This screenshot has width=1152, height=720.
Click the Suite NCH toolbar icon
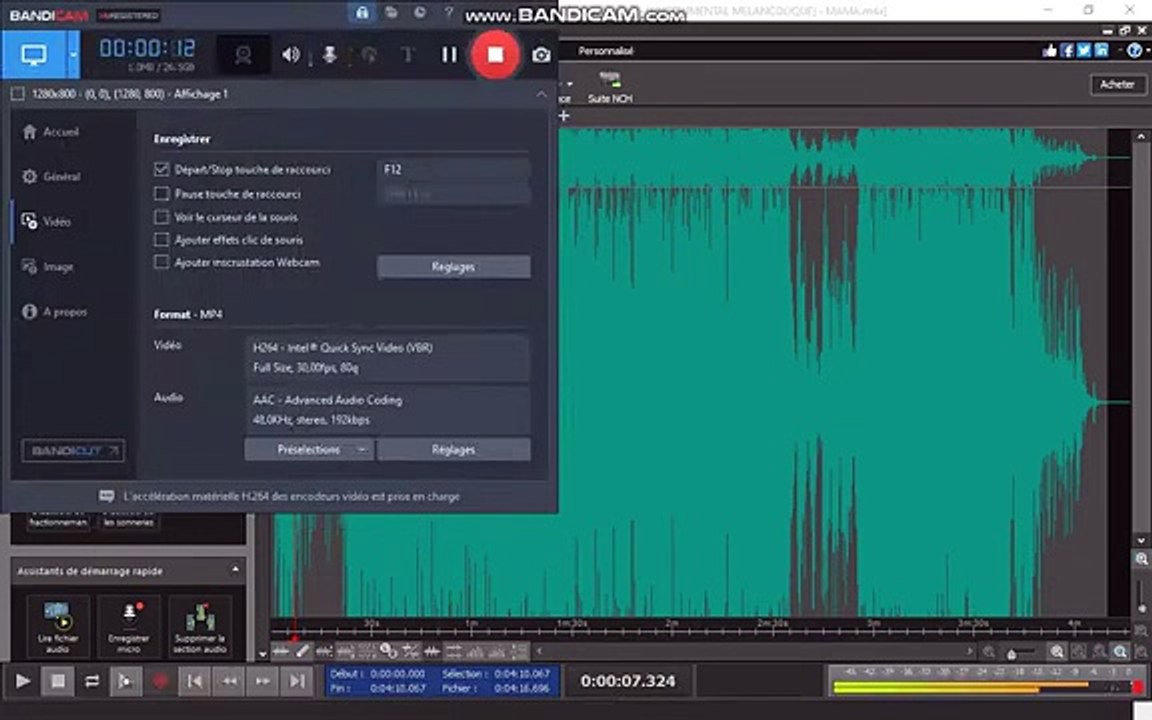(610, 87)
